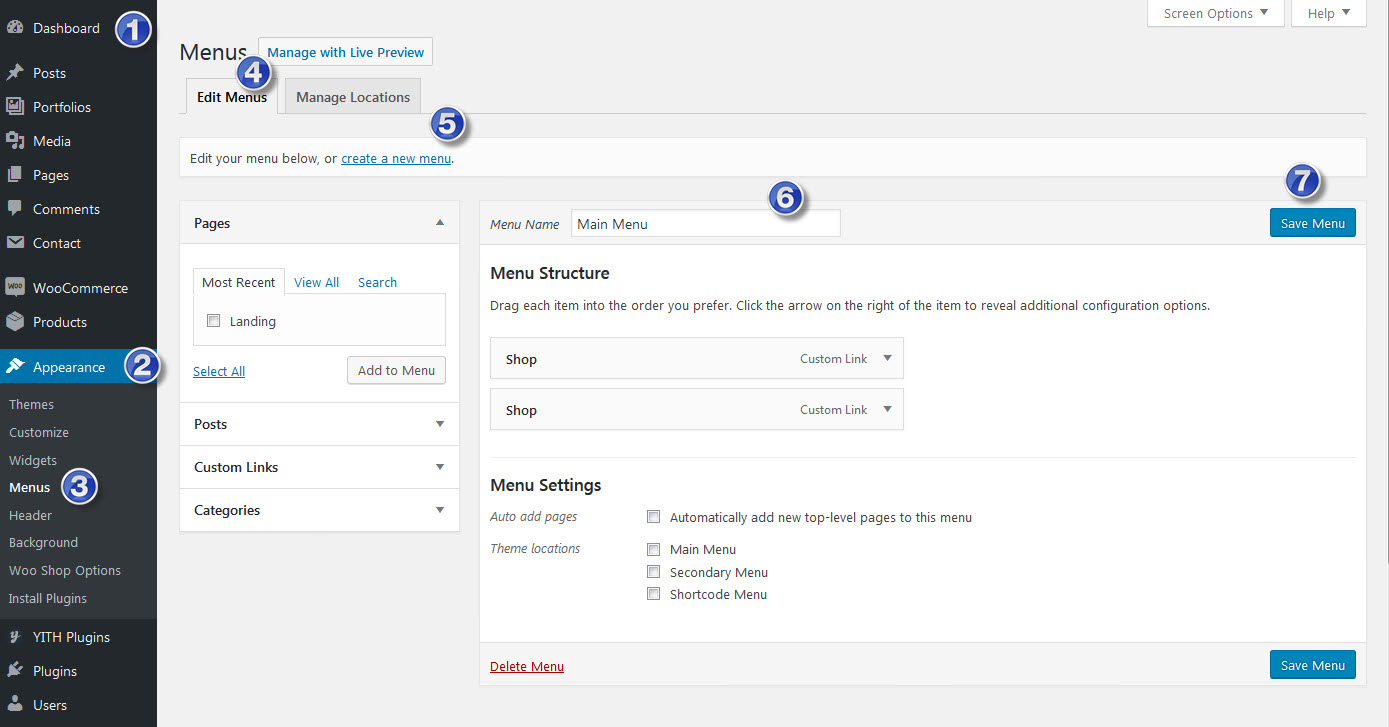Select the Edit Menus tab

(232, 97)
